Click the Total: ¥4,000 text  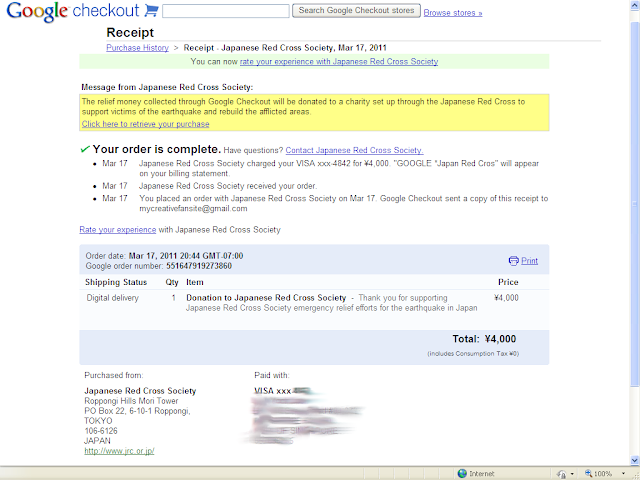(484, 339)
